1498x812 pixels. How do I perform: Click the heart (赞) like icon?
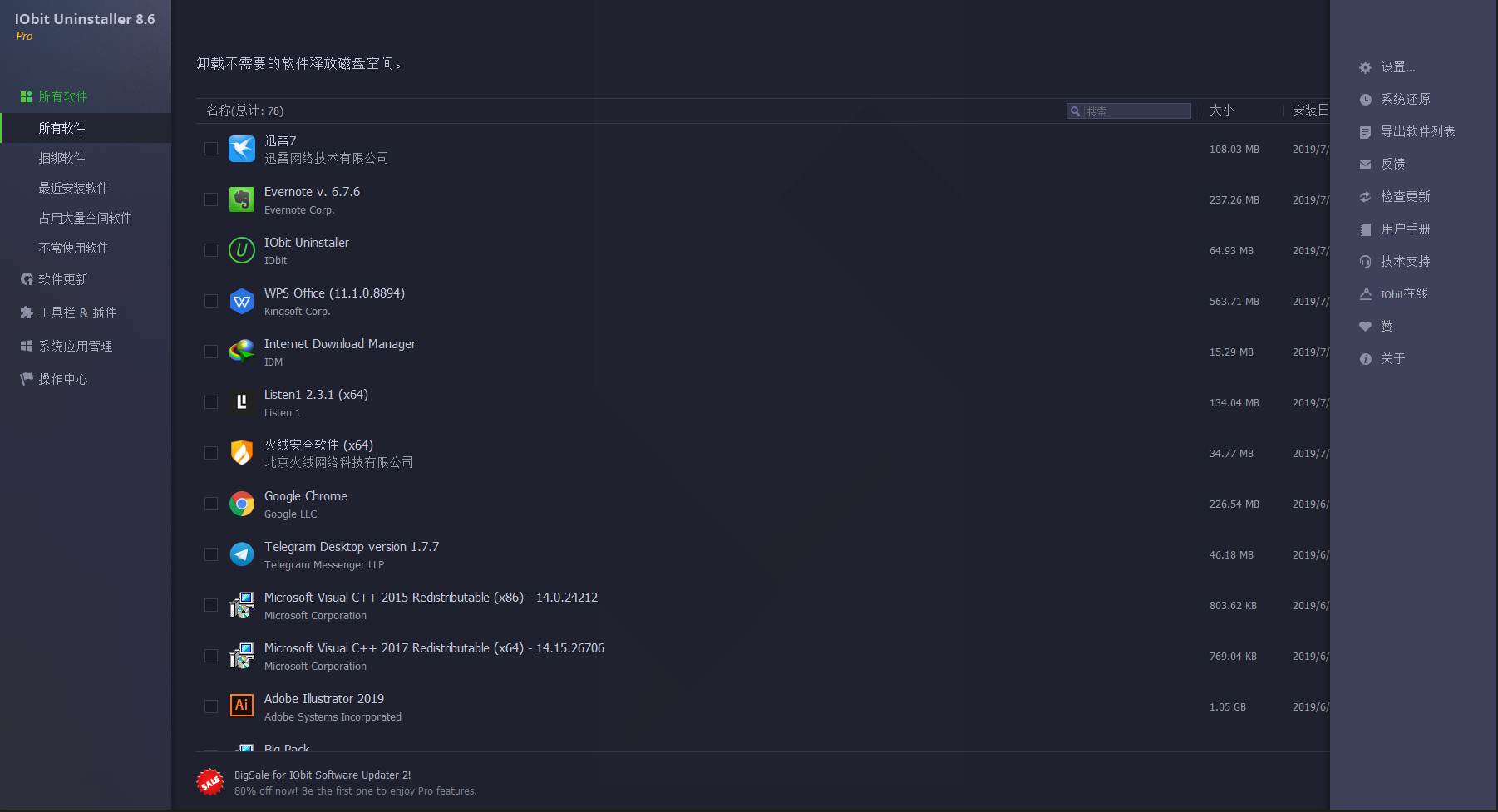tap(1365, 327)
